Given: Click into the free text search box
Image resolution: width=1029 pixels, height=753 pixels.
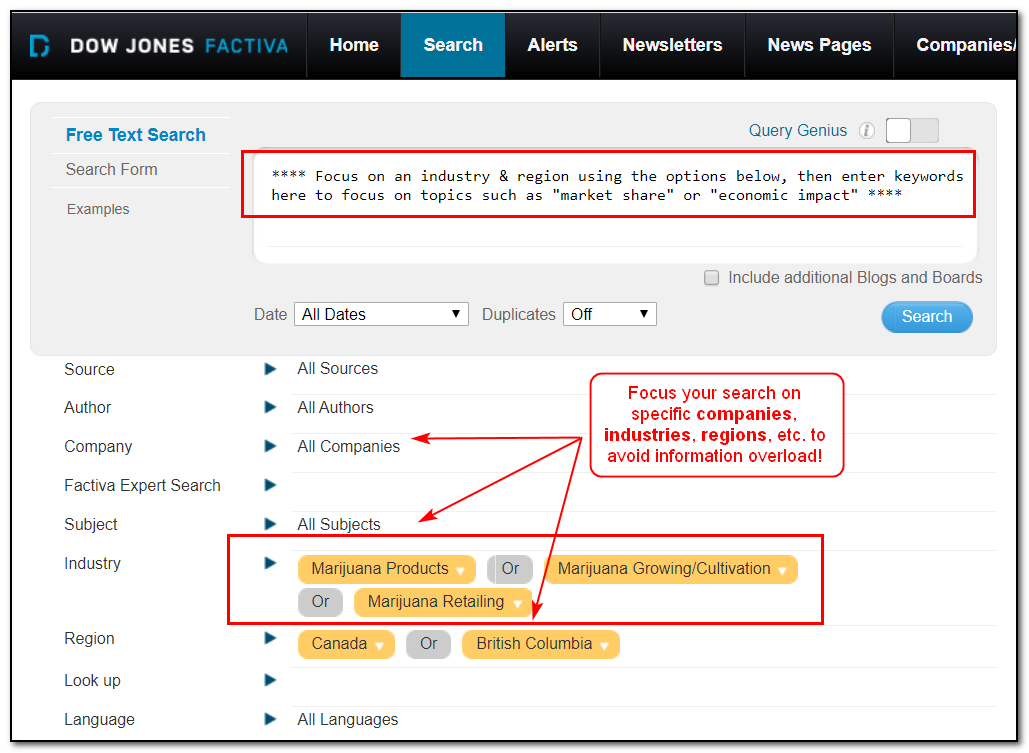Looking at the screenshot, I should (x=615, y=205).
